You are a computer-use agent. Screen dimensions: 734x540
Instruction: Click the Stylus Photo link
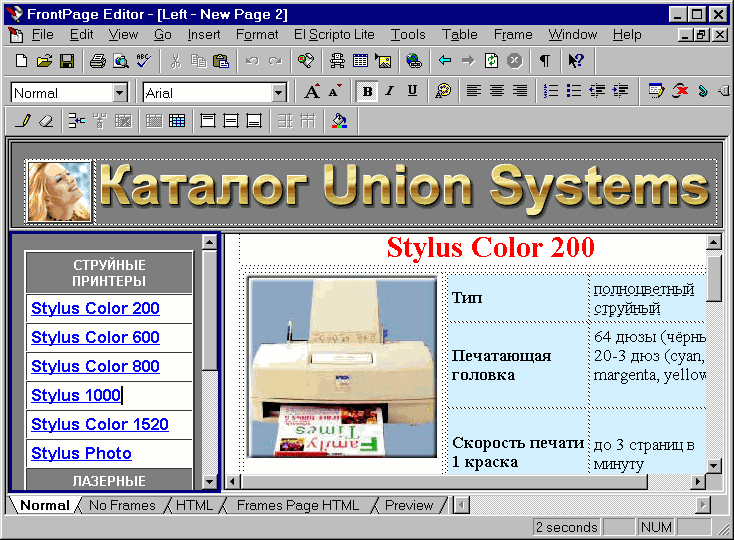(x=81, y=454)
